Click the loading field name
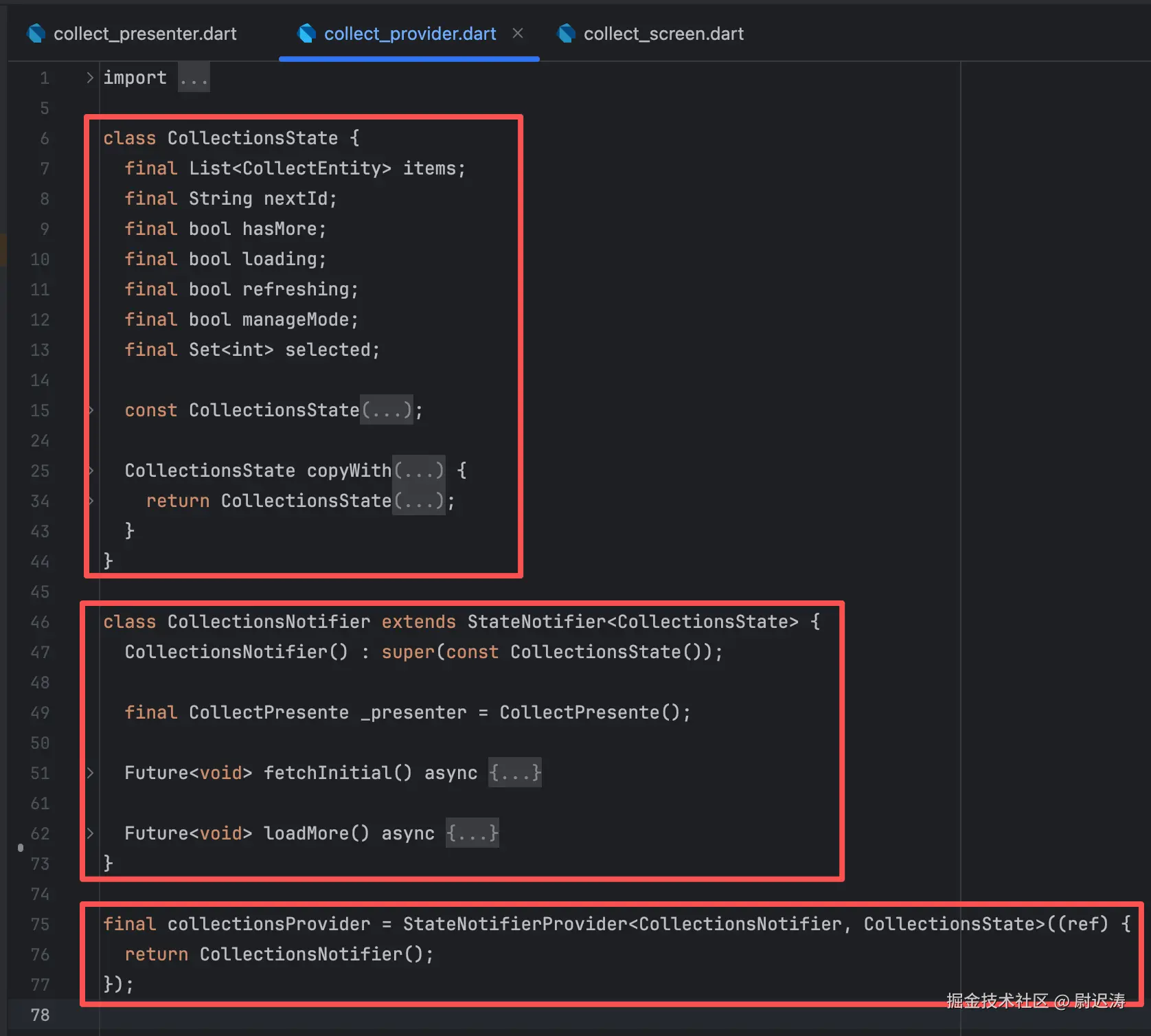Screen dimensions: 1151x1036 point(280,259)
